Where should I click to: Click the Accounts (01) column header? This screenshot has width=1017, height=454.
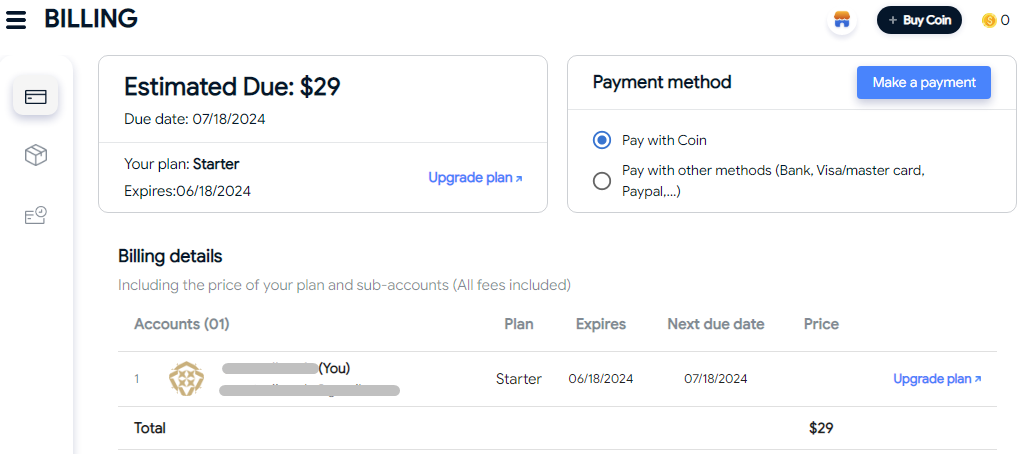pyautogui.click(x=182, y=324)
